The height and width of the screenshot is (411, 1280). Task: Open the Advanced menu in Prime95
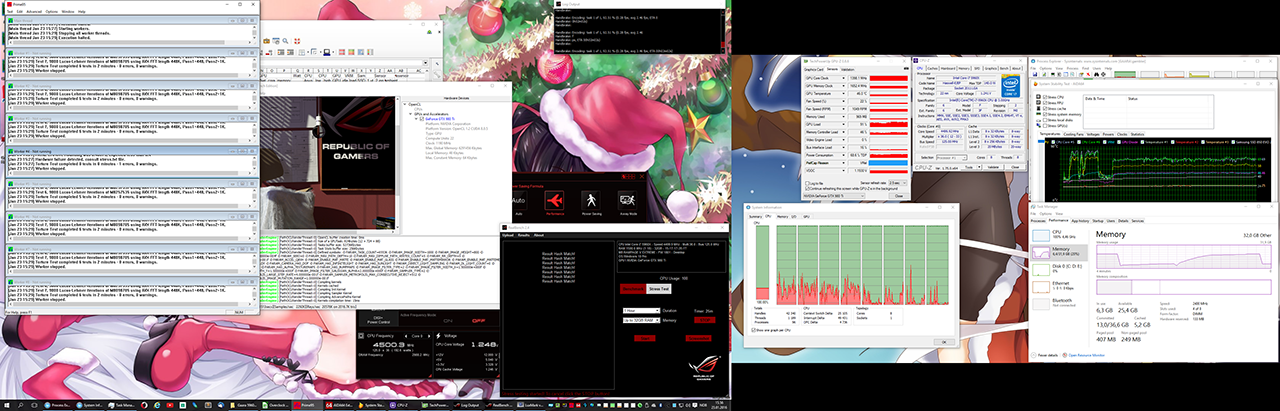(34, 12)
